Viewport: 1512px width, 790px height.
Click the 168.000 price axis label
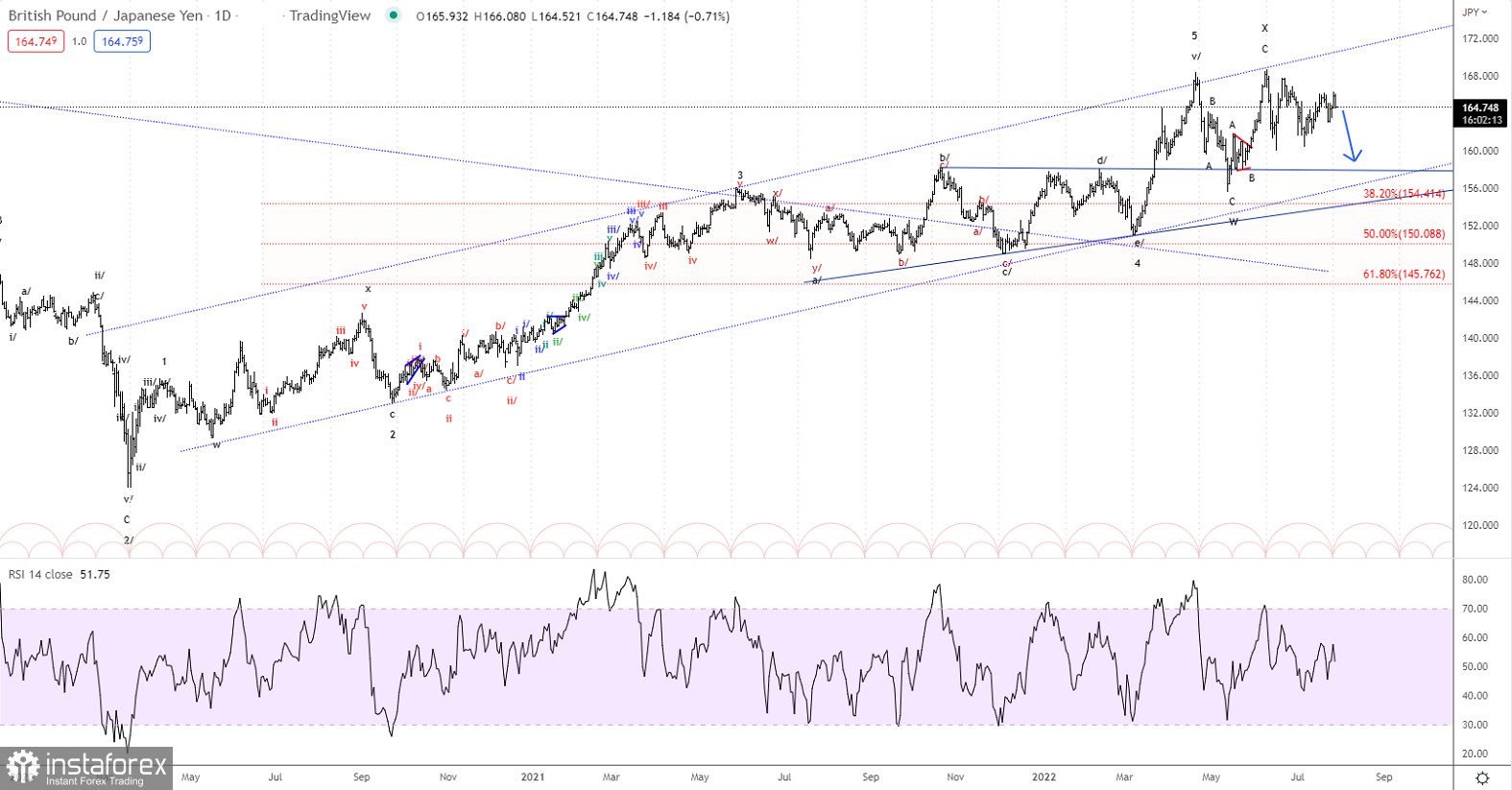(x=1479, y=76)
